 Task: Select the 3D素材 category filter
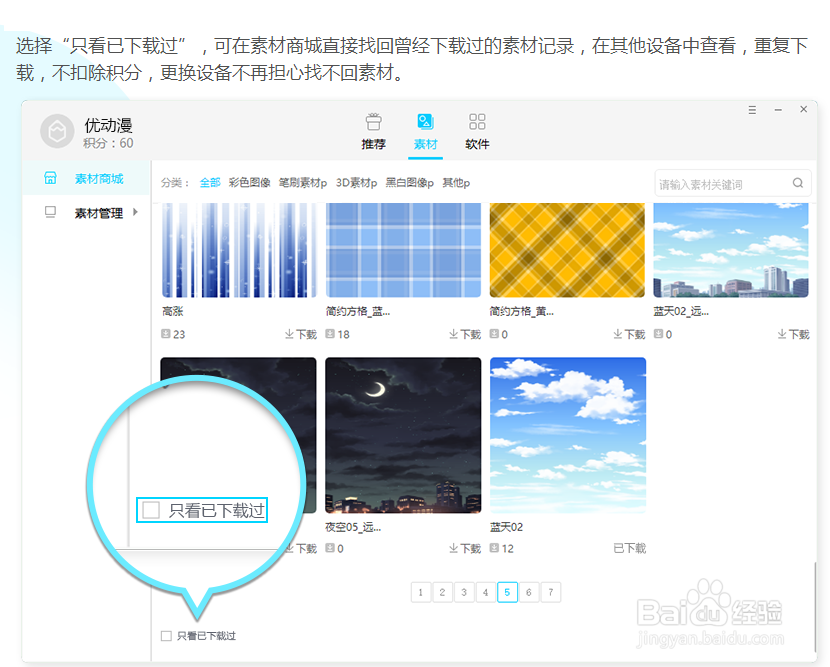coord(356,183)
